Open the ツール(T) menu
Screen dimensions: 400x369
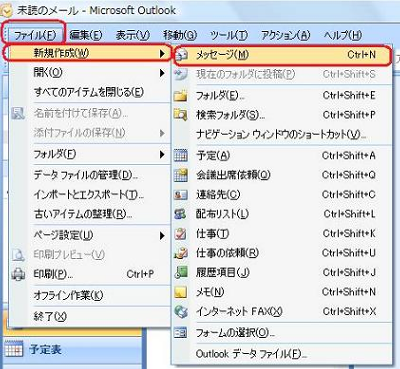coord(229,35)
